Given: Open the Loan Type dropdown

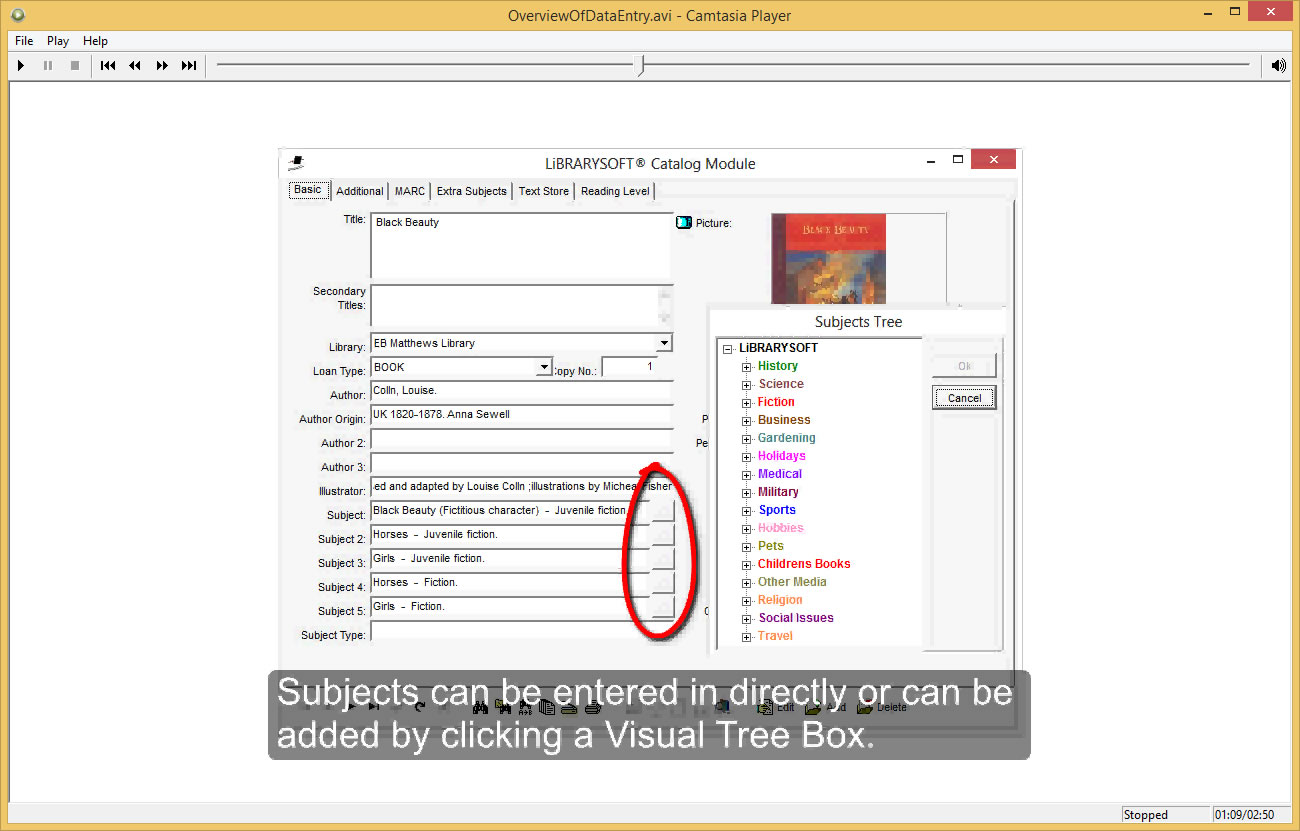Looking at the screenshot, I should pos(544,367).
